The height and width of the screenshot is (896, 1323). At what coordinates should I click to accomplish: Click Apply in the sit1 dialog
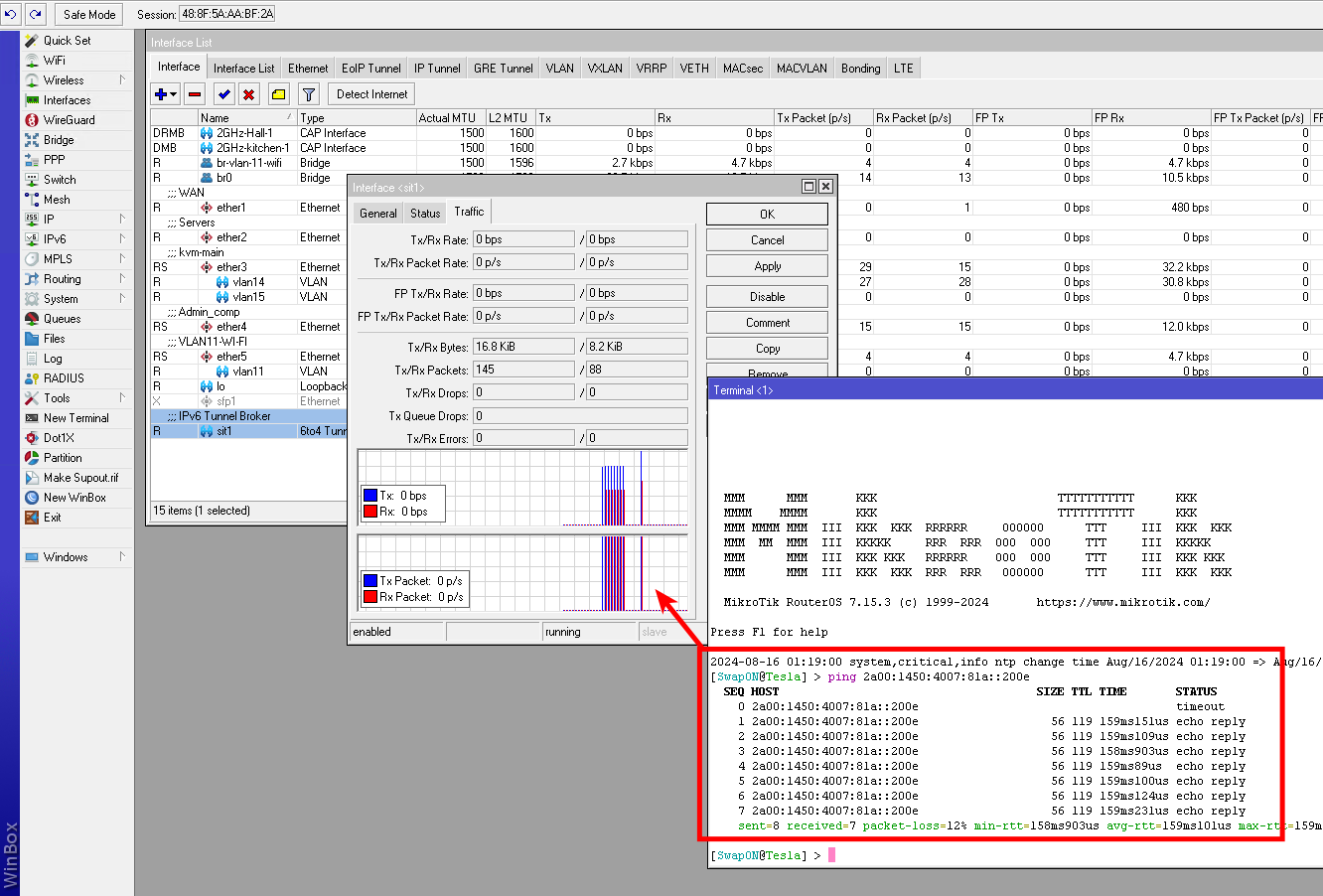767,266
